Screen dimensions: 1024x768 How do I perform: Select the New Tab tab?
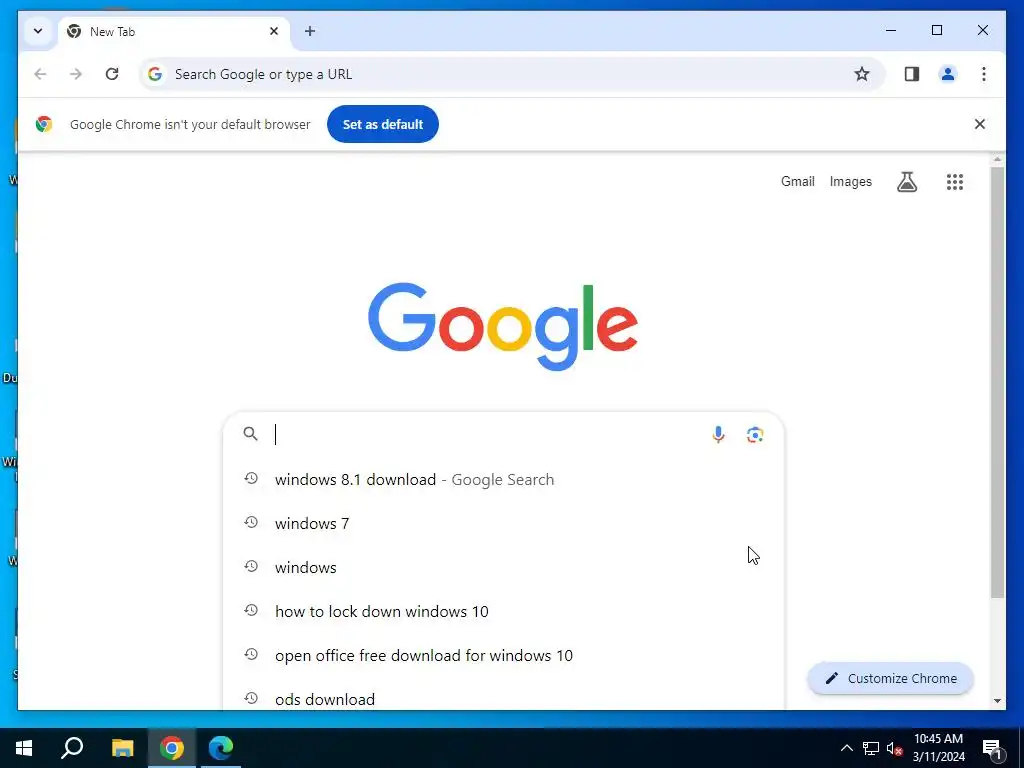coord(174,31)
